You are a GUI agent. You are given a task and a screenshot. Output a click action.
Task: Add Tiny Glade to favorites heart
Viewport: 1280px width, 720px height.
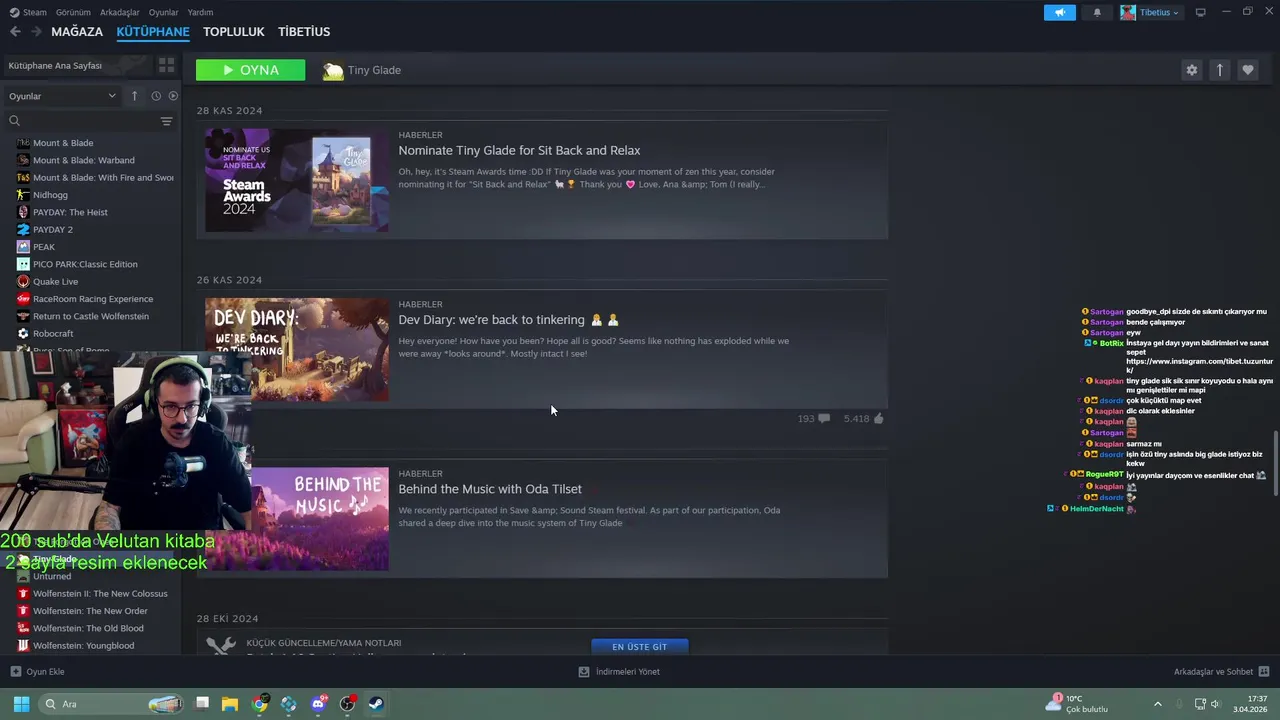click(x=1247, y=70)
